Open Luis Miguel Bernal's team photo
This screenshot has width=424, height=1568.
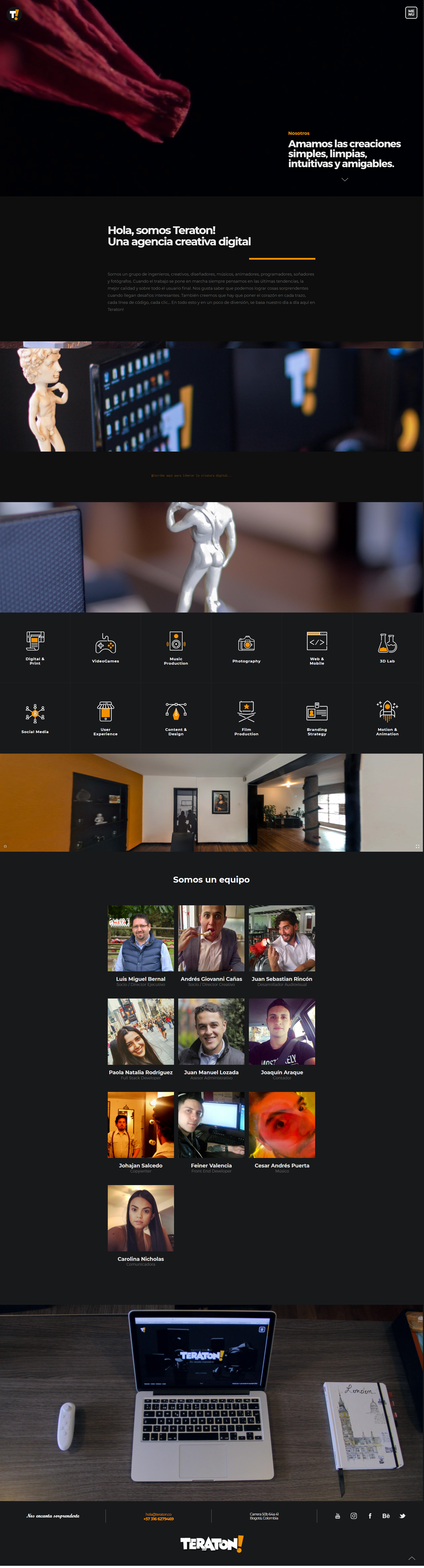click(140, 938)
